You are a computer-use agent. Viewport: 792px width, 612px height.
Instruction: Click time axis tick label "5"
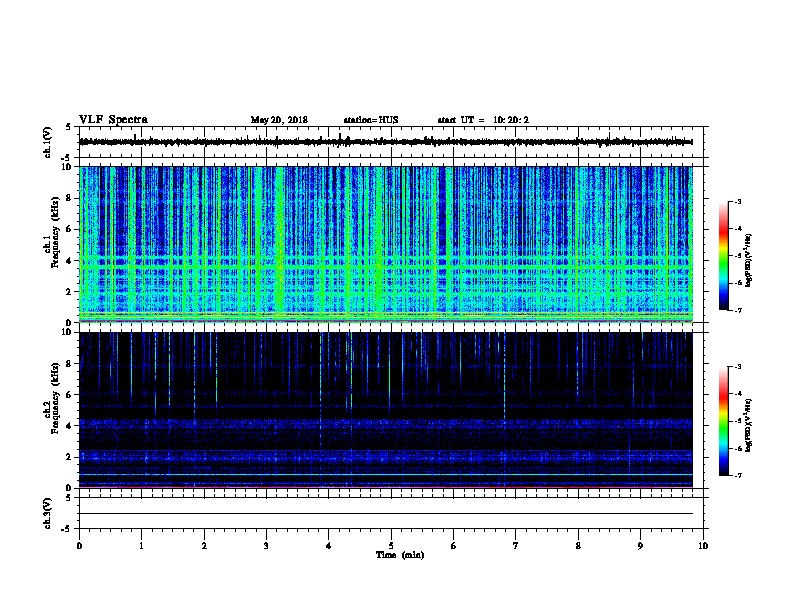(x=391, y=546)
